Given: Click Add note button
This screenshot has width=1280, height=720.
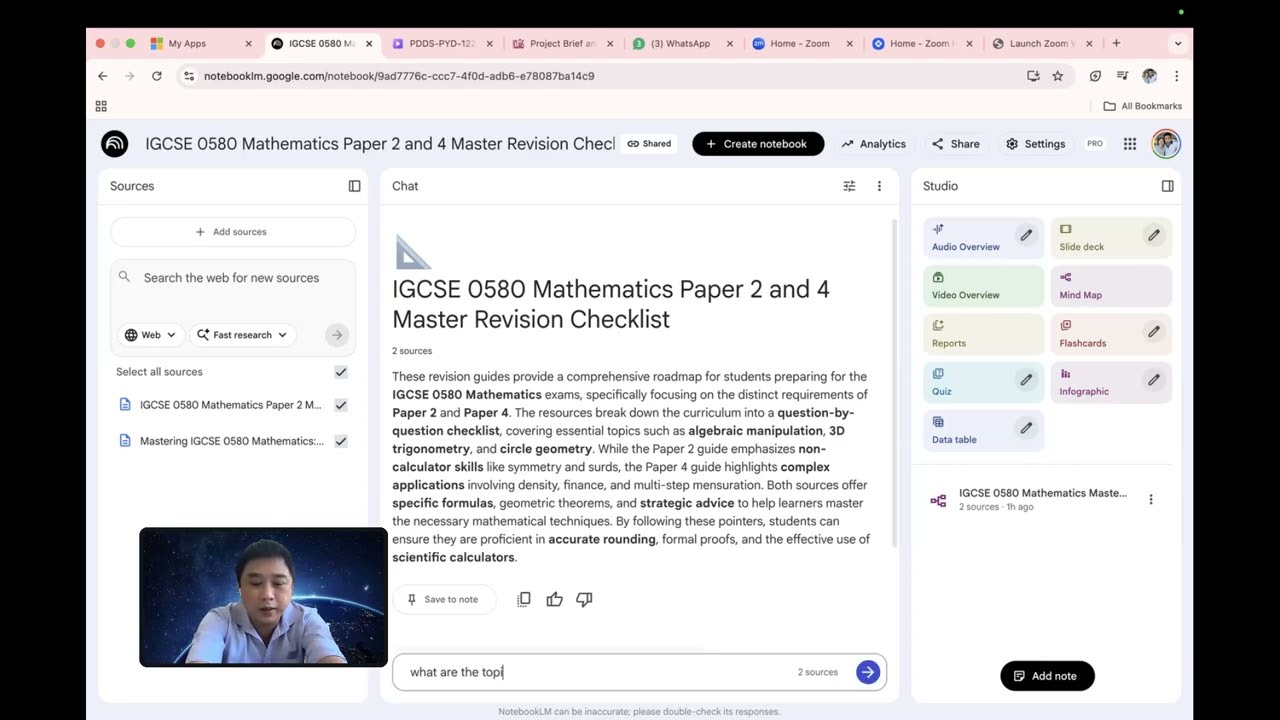Looking at the screenshot, I should pyautogui.click(x=1047, y=676).
